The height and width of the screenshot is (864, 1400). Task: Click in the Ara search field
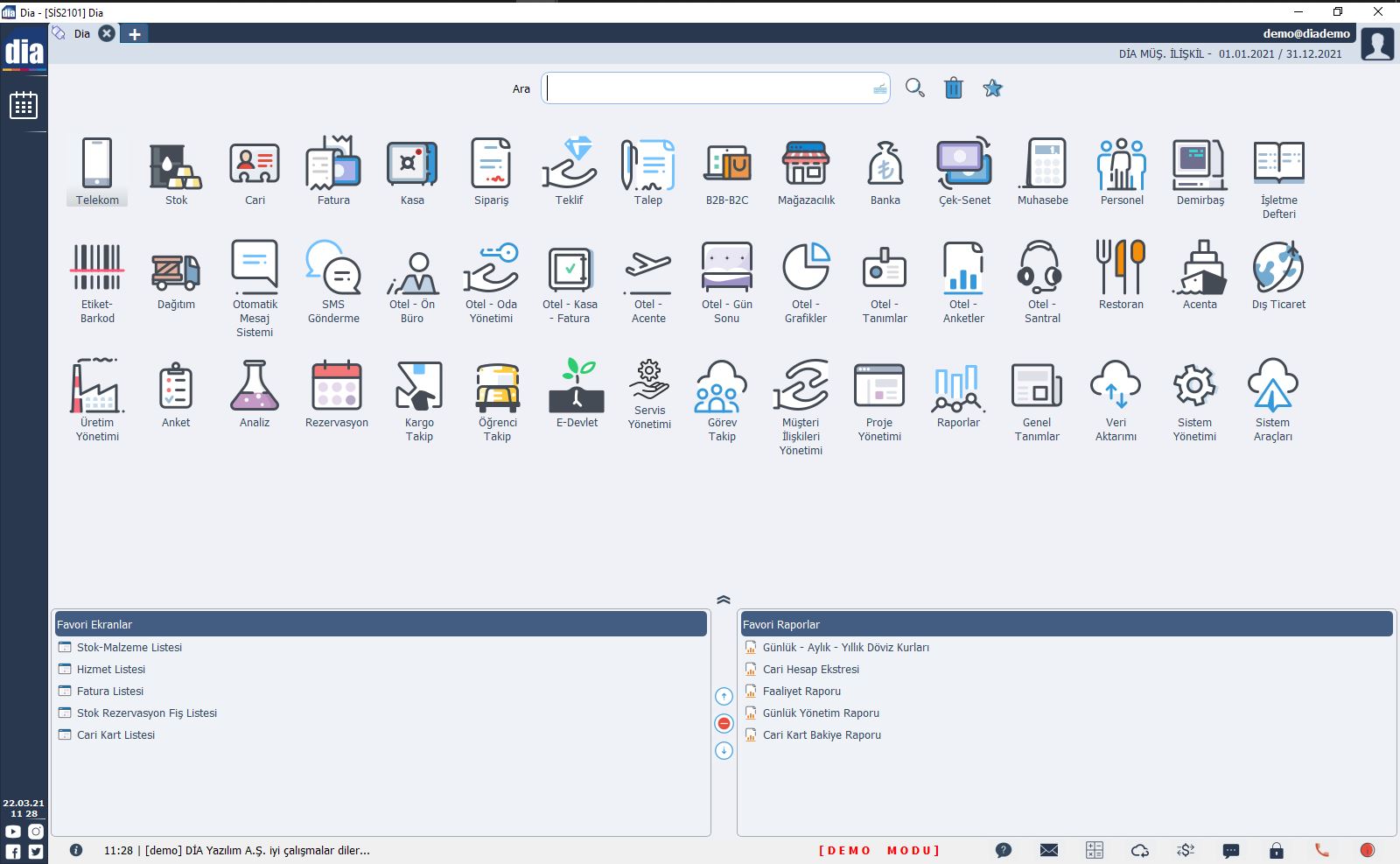click(x=709, y=88)
